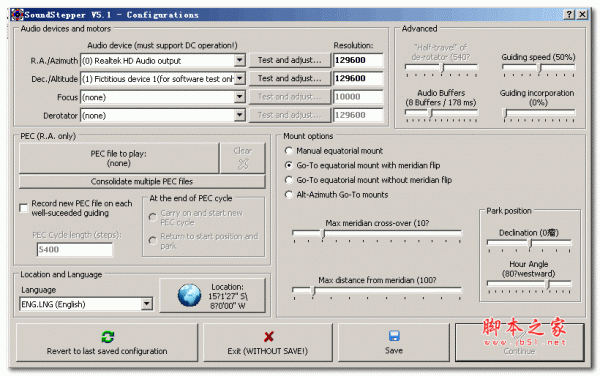Choose Return to start position and park
The image size is (600, 376).
[153, 241]
